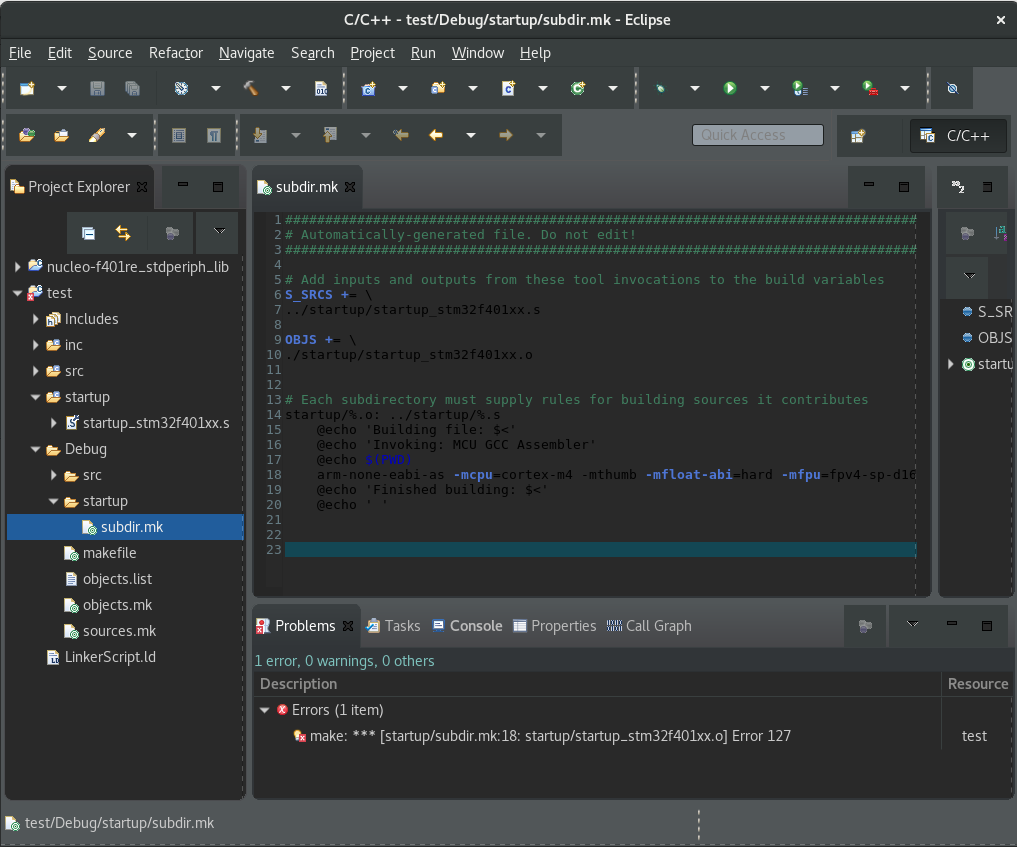The width and height of the screenshot is (1017, 847).
Task: Toggle block selection mode toolbar button
Action: coord(179,135)
